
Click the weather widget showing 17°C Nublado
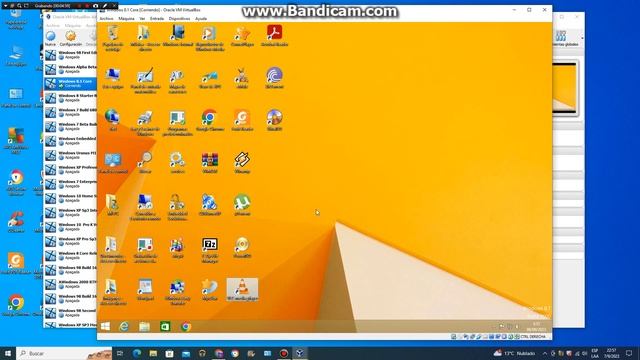(514, 353)
